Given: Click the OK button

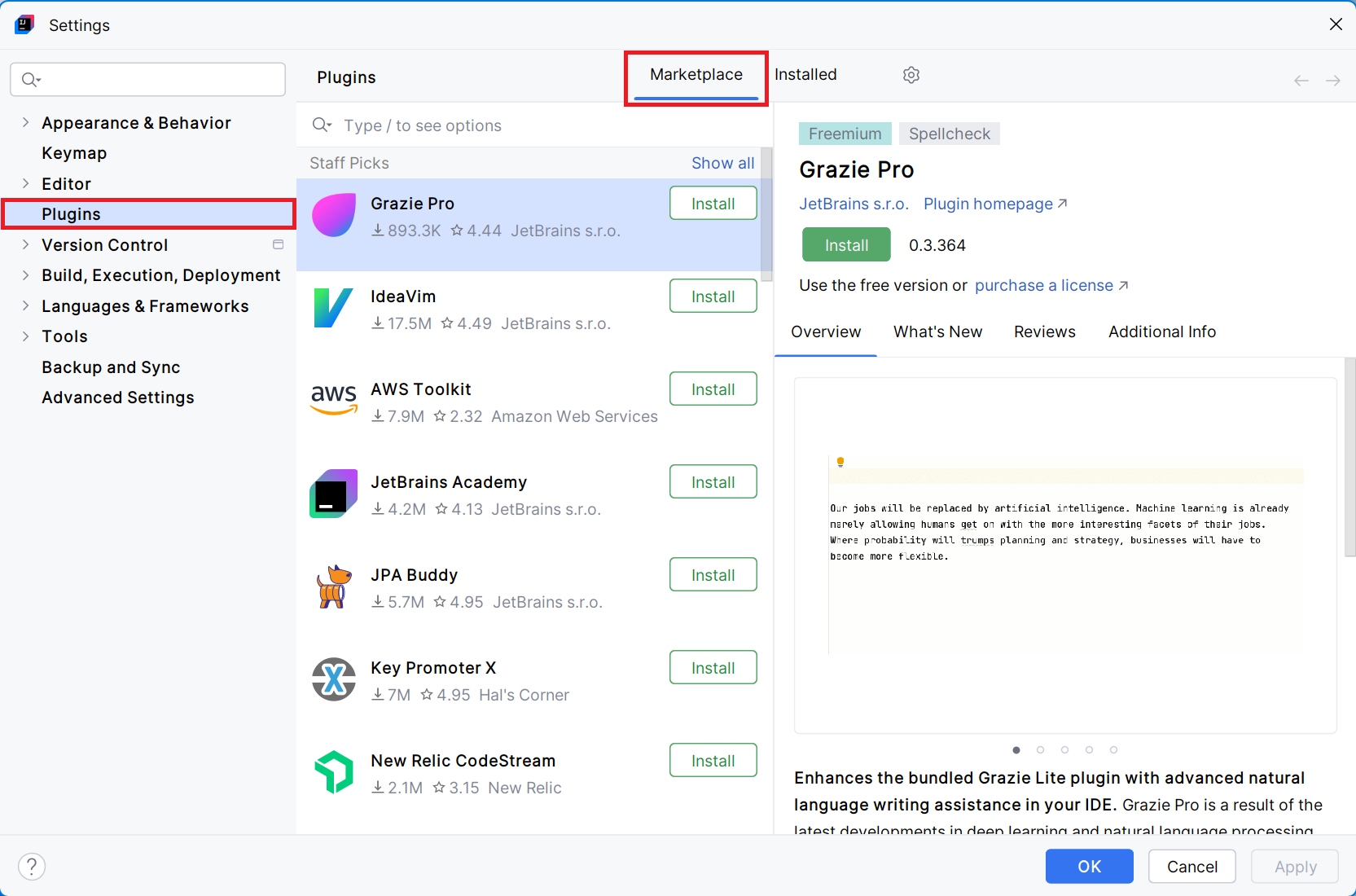Looking at the screenshot, I should 1090,867.
